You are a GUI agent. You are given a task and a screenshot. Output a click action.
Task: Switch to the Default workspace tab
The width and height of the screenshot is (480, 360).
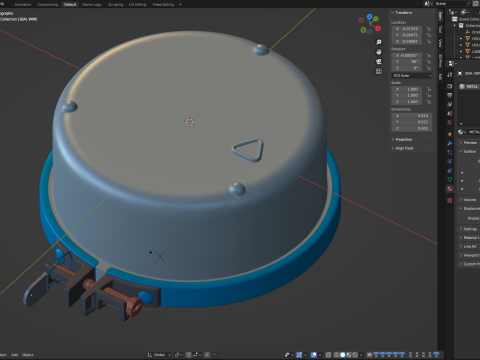click(x=70, y=4)
